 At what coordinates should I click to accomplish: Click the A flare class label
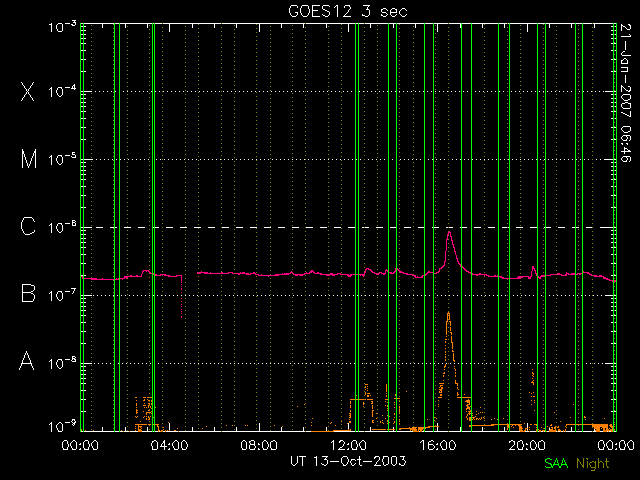(x=27, y=361)
